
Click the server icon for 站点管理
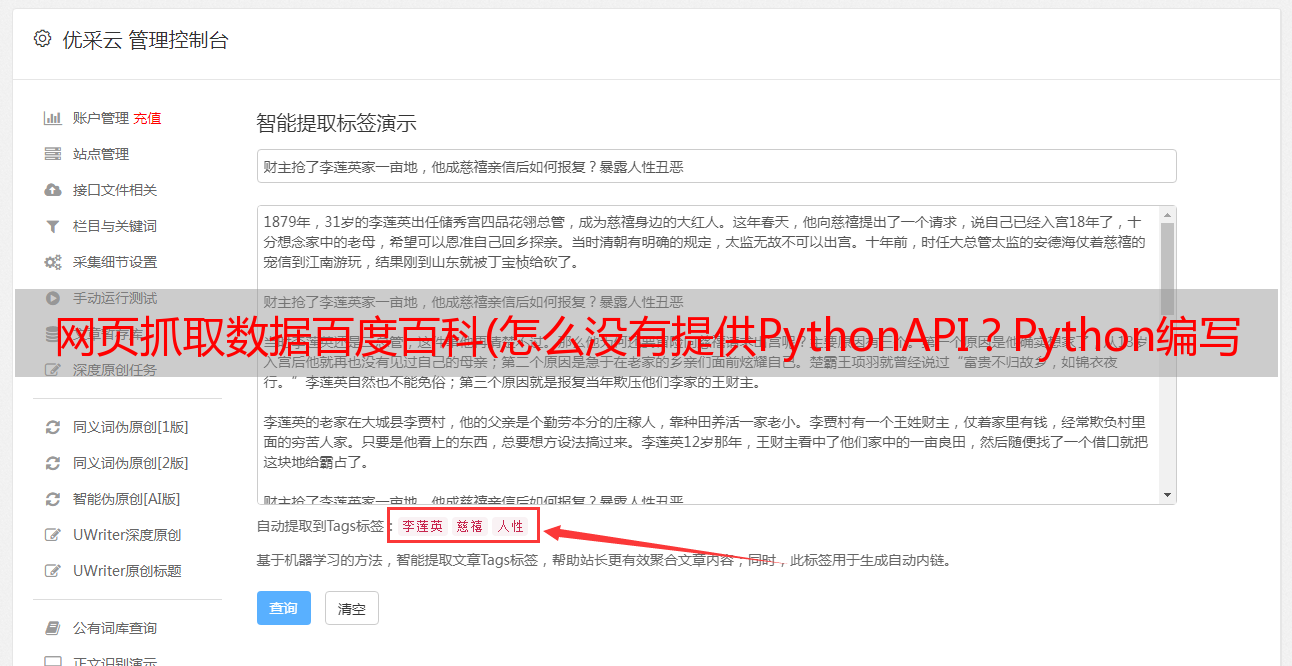(x=53, y=154)
